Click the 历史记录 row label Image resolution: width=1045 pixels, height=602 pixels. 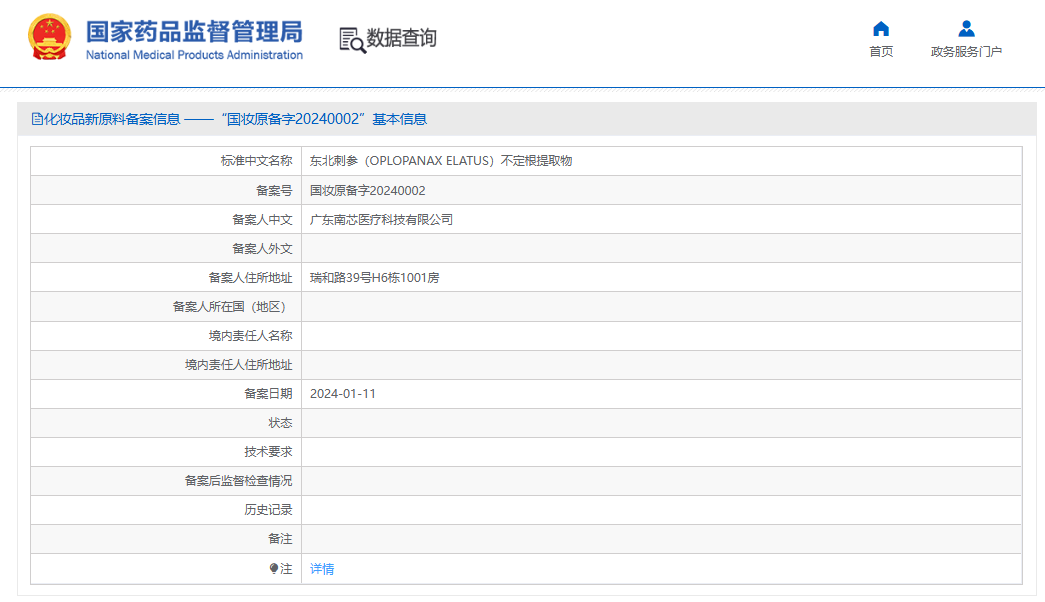click(x=269, y=510)
